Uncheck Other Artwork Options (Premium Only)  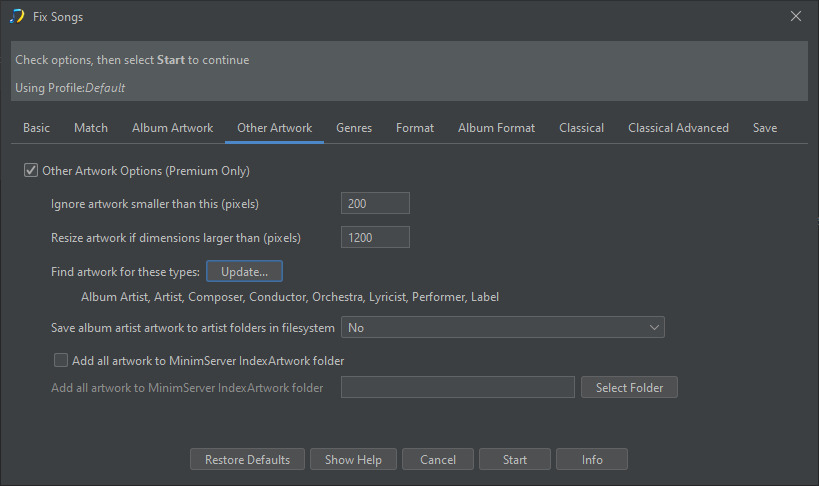click(x=31, y=170)
